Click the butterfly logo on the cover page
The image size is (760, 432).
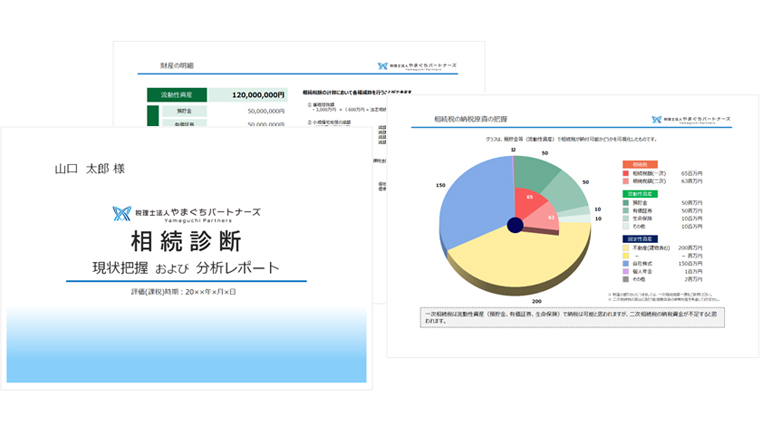pos(122,213)
